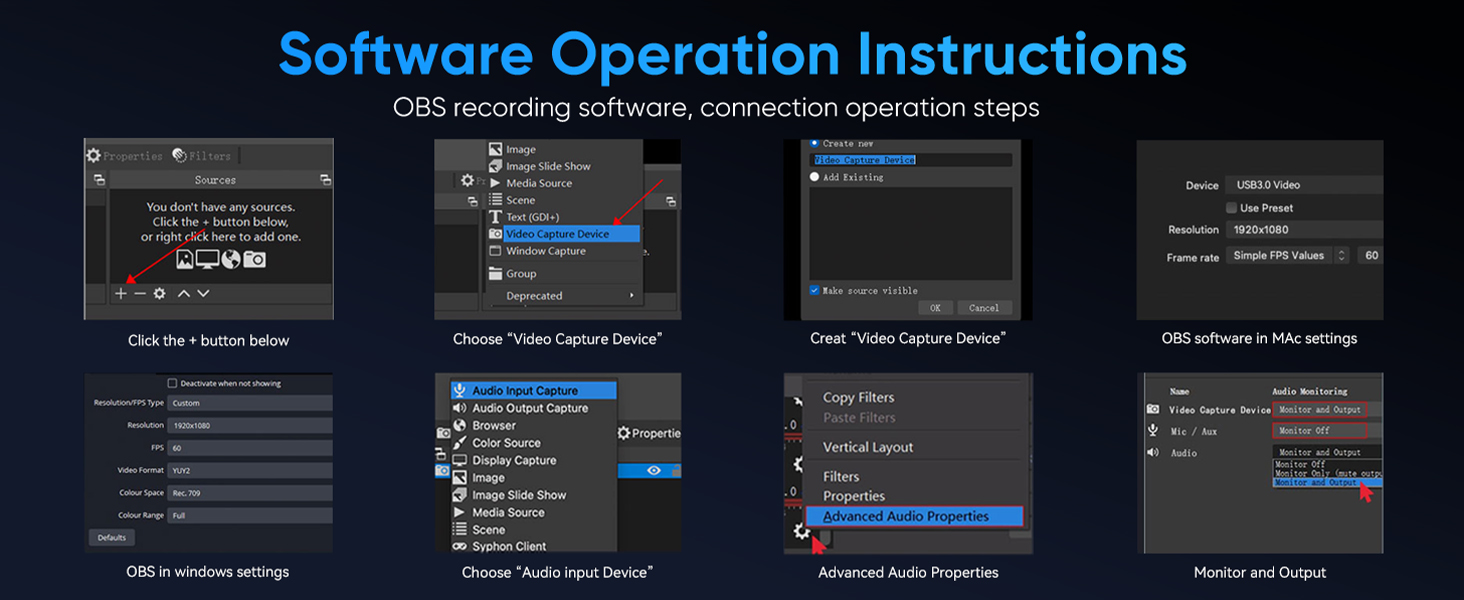Open the Colour Range dropdown showing Full
Viewport: 1464px width, 600px height.
(x=250, y=515)
